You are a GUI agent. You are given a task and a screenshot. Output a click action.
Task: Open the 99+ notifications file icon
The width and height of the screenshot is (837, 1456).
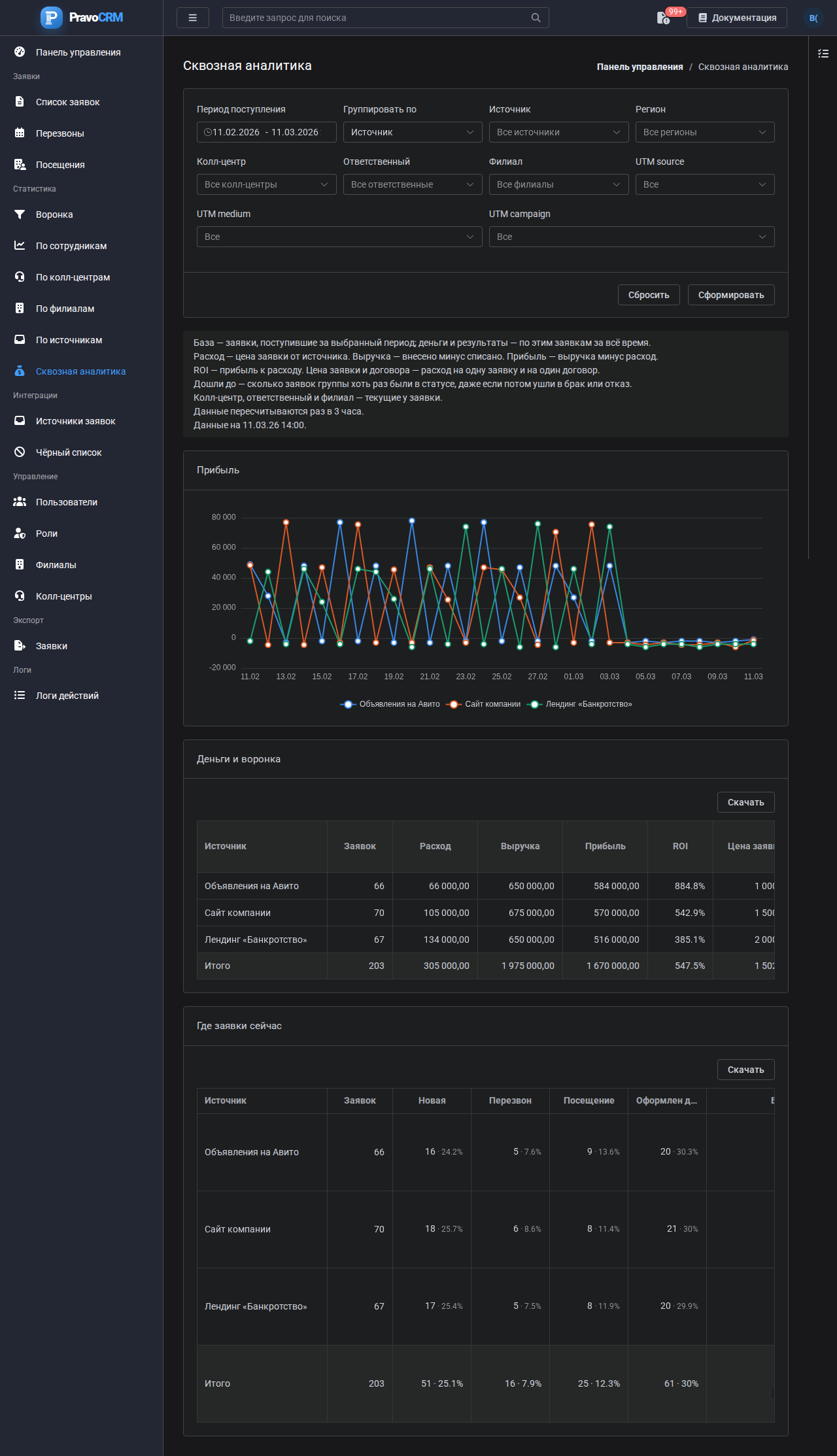coord(663,18)
